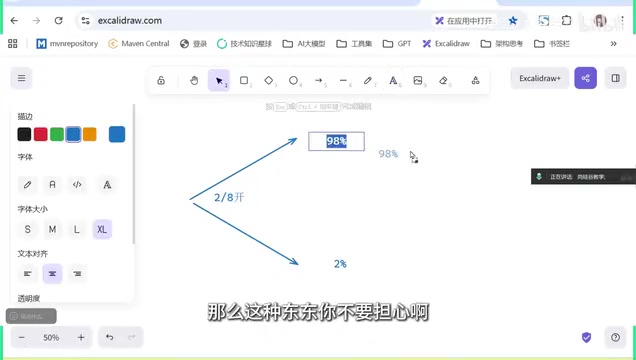
Task: Open the more tools shapes icon
Action: click(x=475, y=80)
